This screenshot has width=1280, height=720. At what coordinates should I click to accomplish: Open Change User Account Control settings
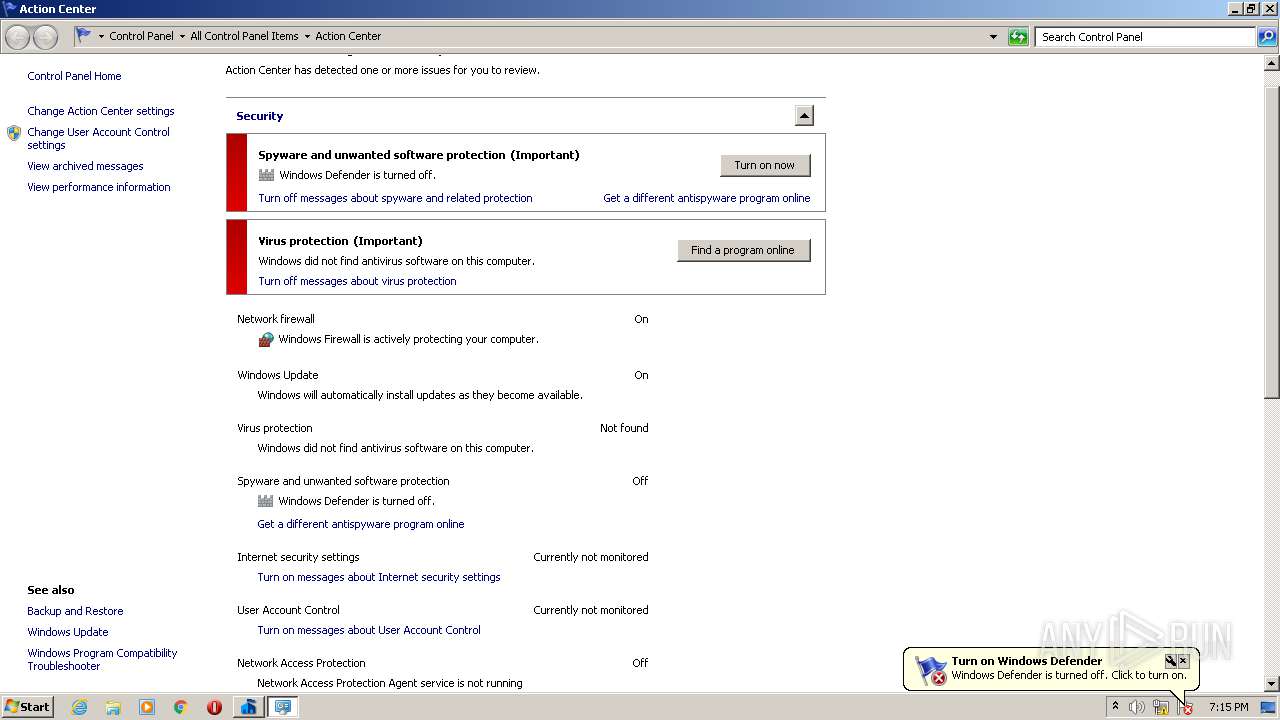[x=98, y=138]
